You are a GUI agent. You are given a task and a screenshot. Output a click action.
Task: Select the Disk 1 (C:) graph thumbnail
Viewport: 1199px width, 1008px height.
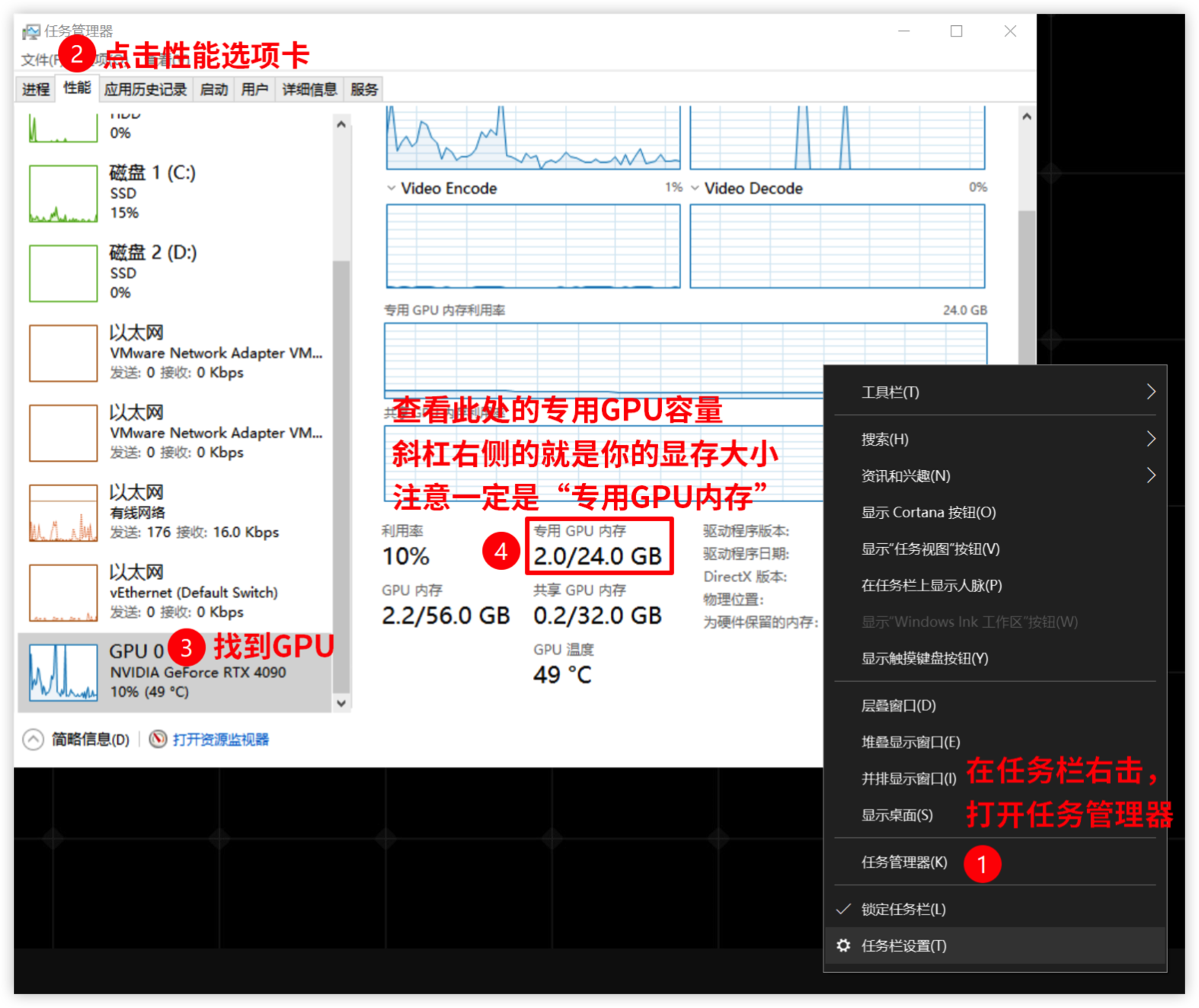[x=63, y=194]
